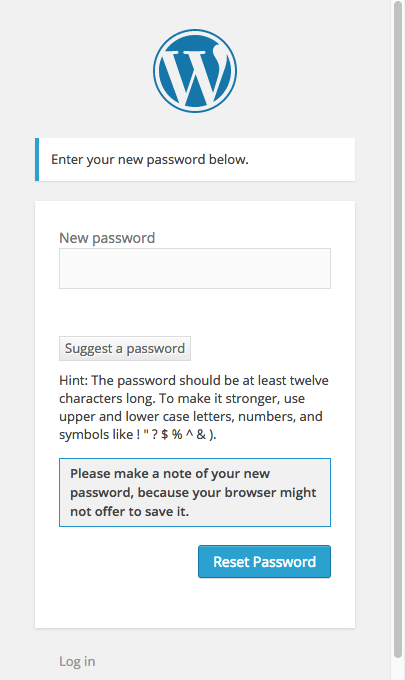Click empty form area under Reset Password

(x=195, y=603)
